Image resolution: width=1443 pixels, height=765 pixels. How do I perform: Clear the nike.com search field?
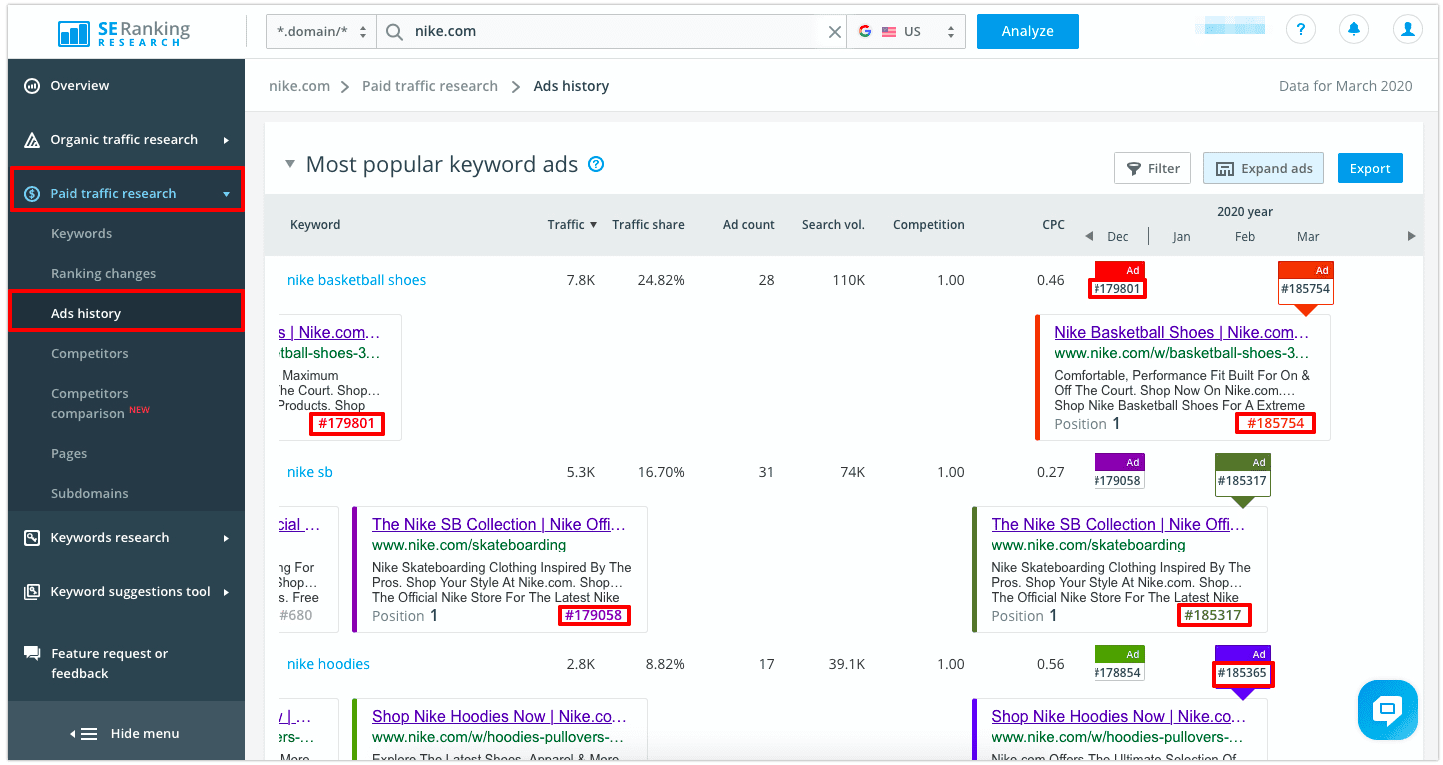835,32
